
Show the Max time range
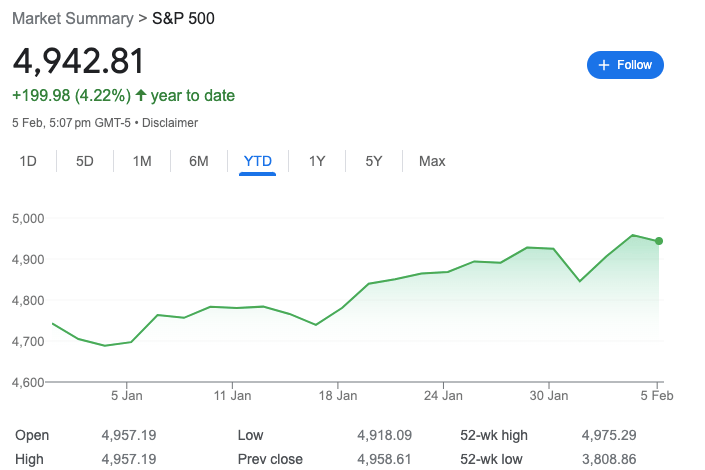click(x=432, y=161)
